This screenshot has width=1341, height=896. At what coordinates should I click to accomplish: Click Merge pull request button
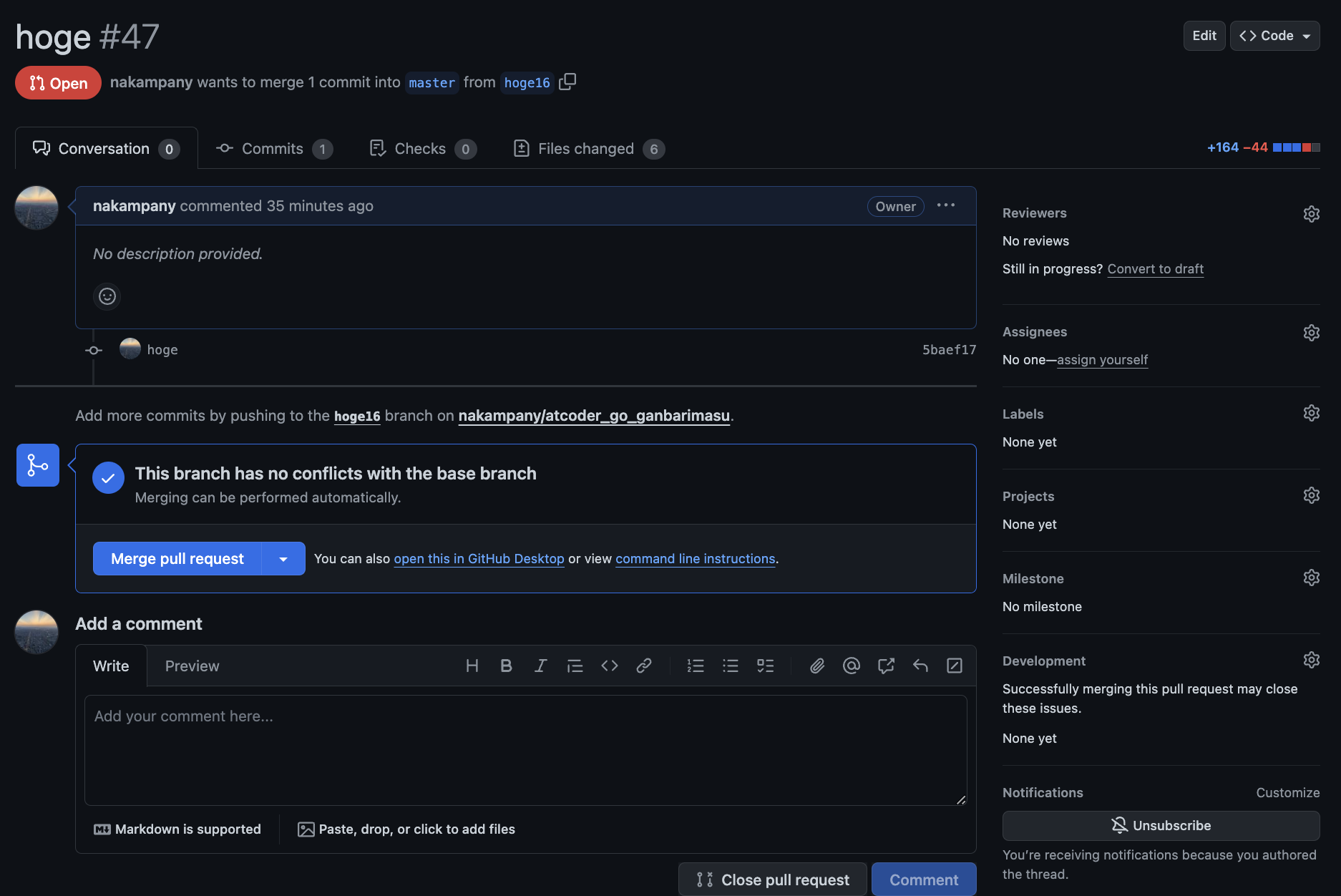click(177, 559)
